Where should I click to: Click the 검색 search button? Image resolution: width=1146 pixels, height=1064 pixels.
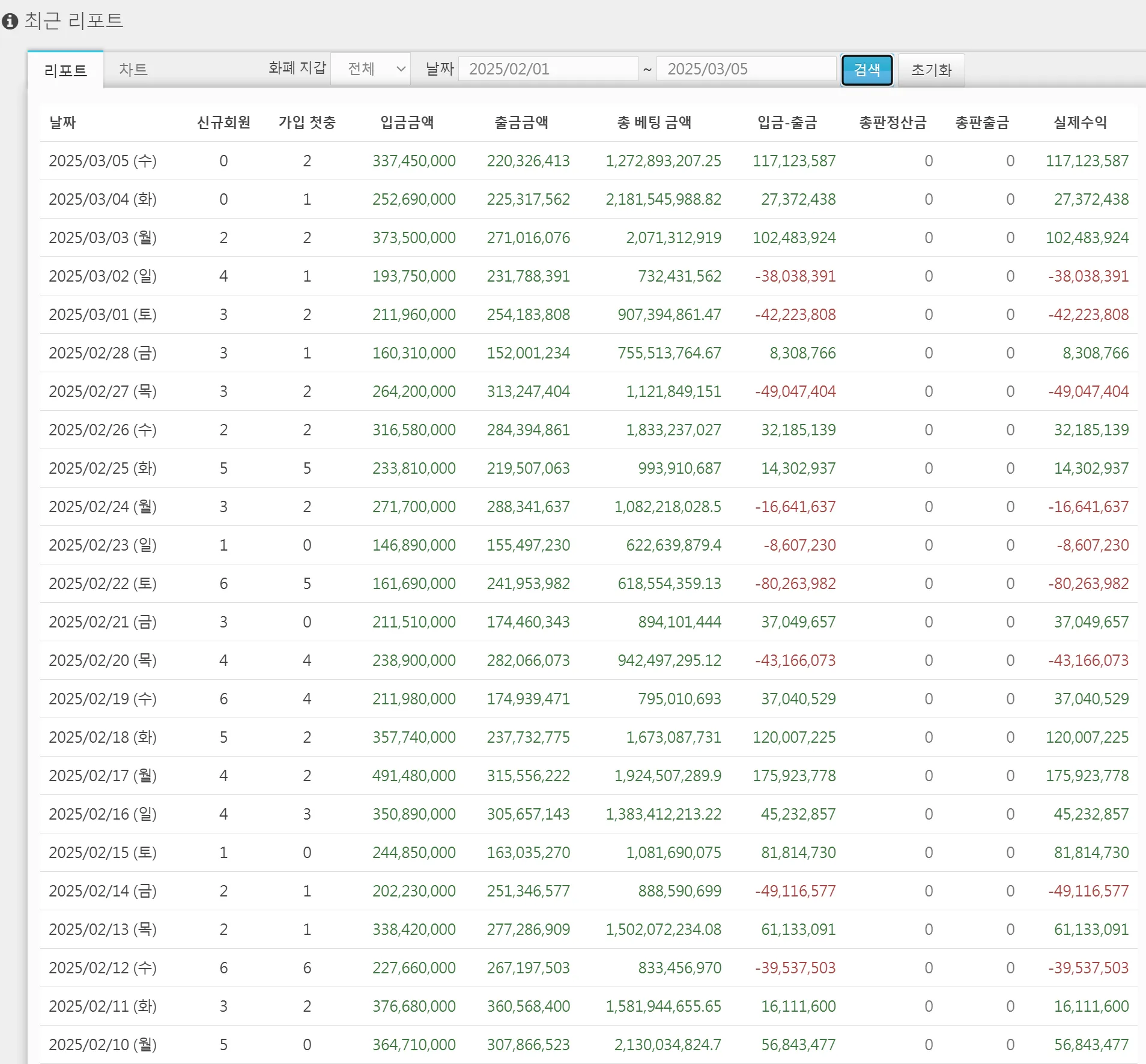tap(867, 70)
